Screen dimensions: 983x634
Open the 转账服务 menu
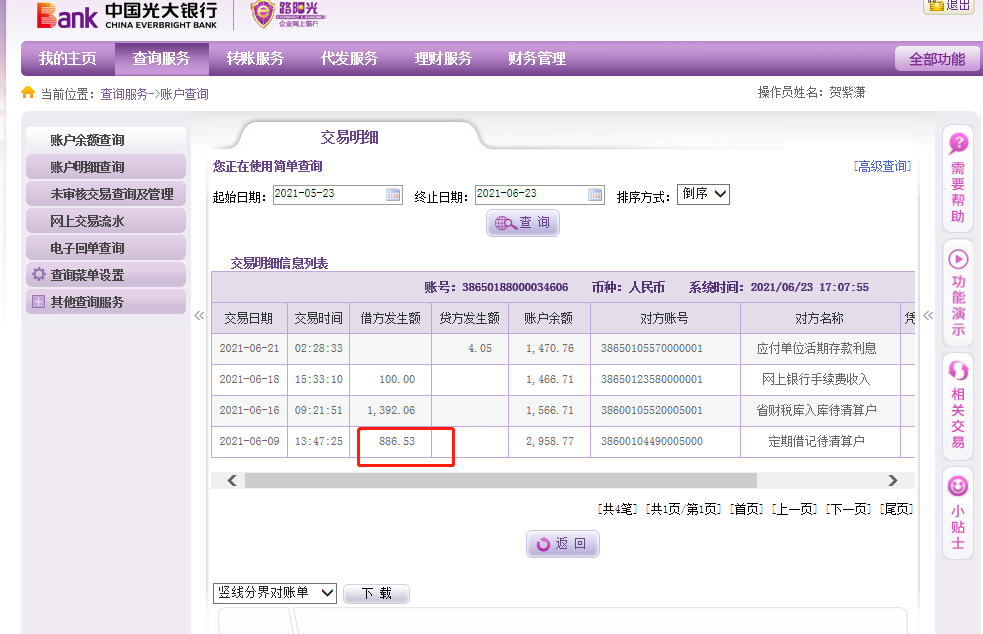pyautogui.click(x=255, y=59)
